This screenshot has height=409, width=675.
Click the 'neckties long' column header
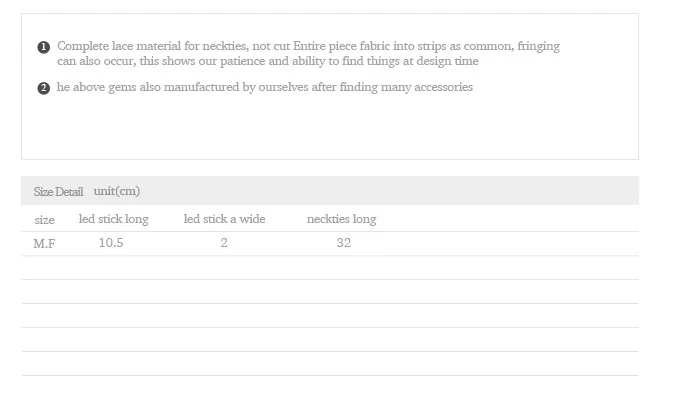coord(341,219)
